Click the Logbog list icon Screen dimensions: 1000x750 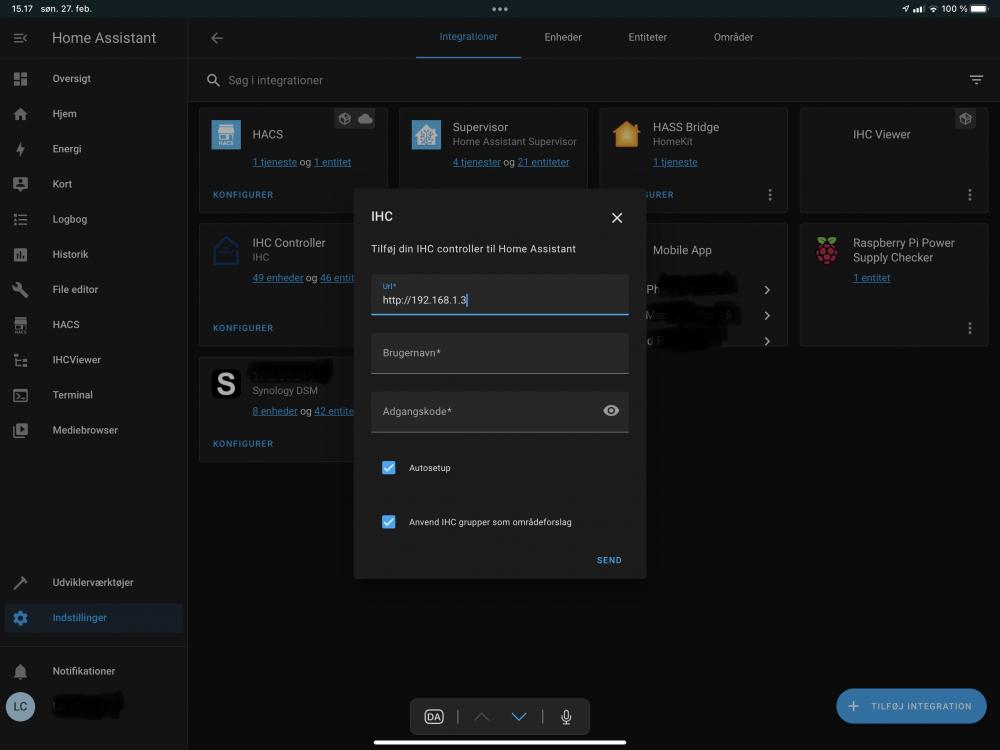[x=20, y=219]
